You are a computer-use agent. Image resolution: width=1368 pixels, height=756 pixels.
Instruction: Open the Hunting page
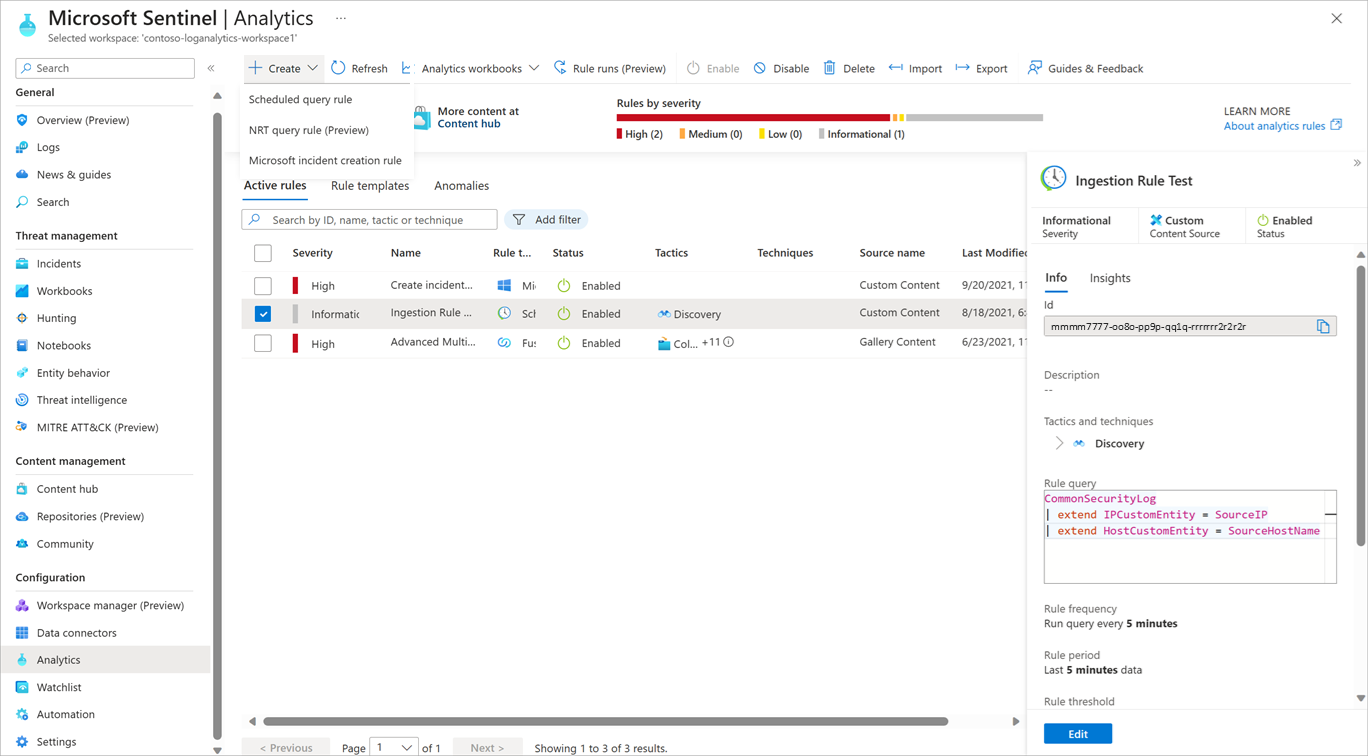coord(56,318)
